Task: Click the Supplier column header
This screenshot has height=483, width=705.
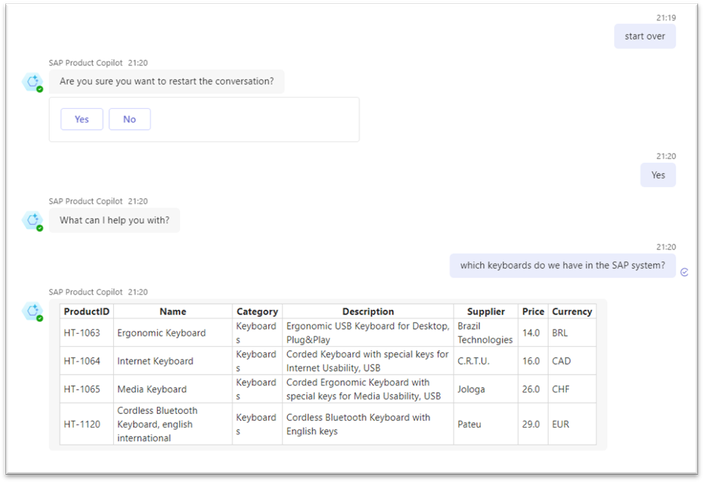Action: (486, 311)
